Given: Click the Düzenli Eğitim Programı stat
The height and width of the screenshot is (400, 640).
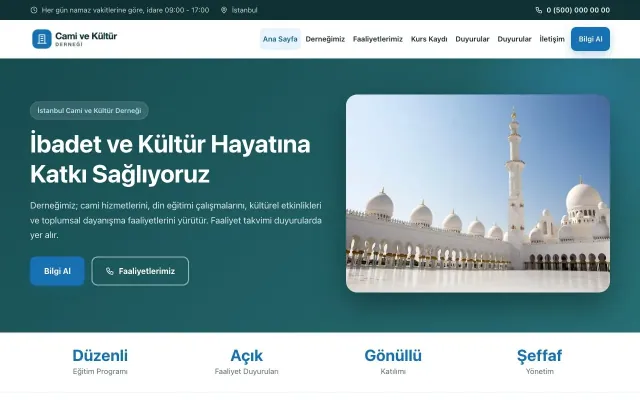Looking at the screenshot, I should coord(100,362).
